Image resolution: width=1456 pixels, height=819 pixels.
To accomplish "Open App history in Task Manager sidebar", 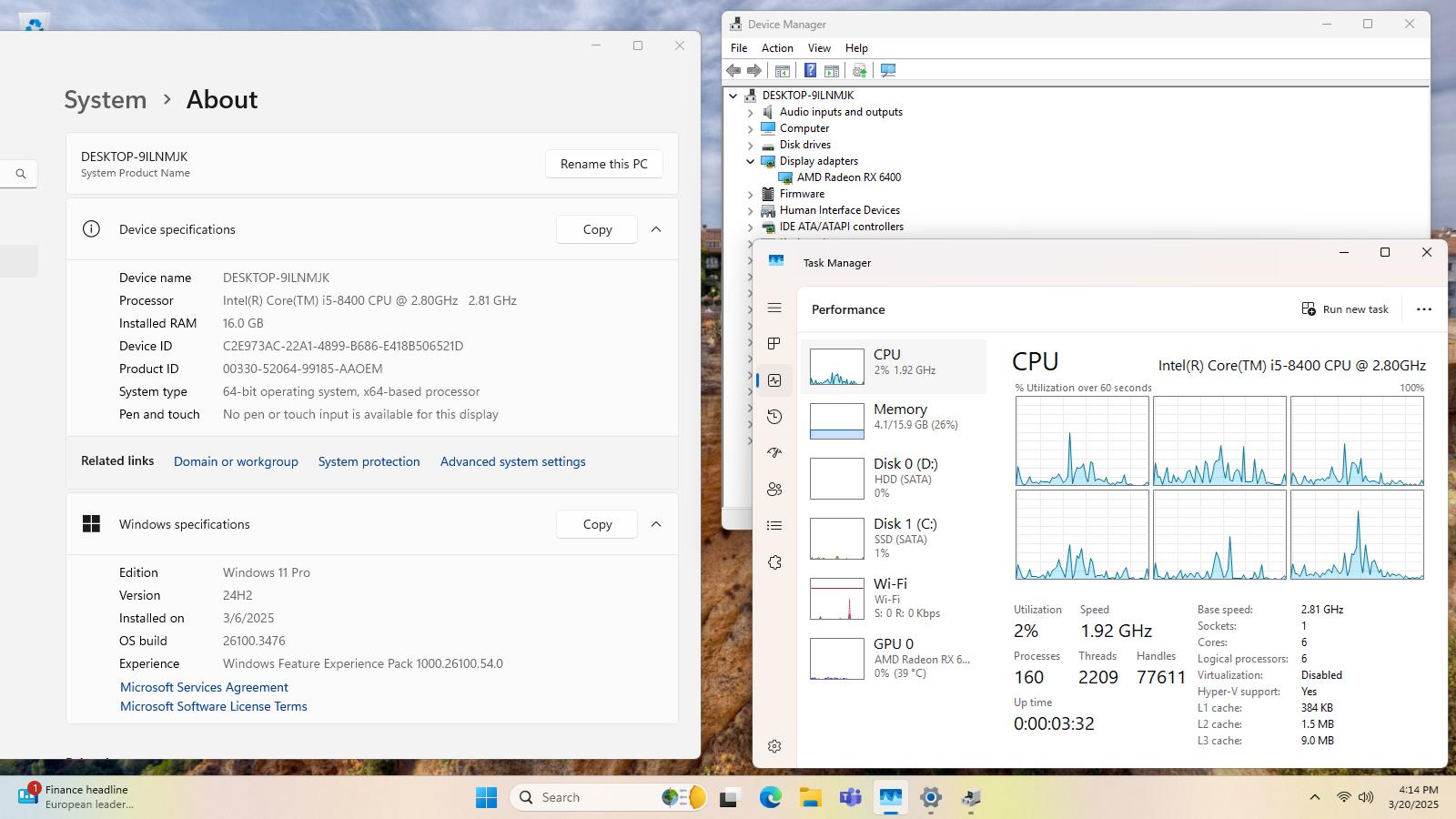I will pyautogui.click(x=774, y=417).
